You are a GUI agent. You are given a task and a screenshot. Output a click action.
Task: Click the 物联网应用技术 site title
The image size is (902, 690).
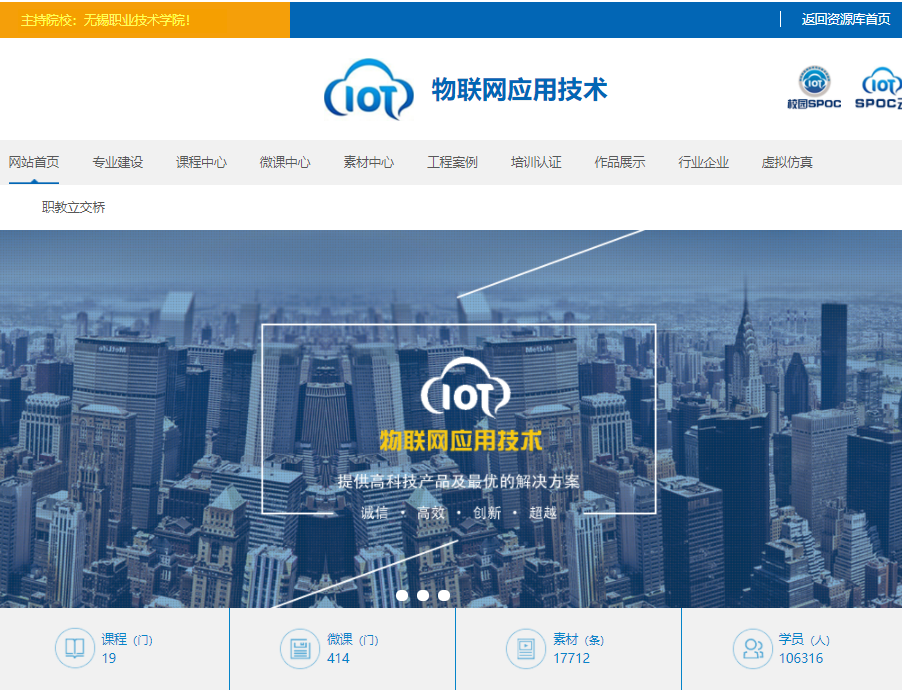point(519,90)
